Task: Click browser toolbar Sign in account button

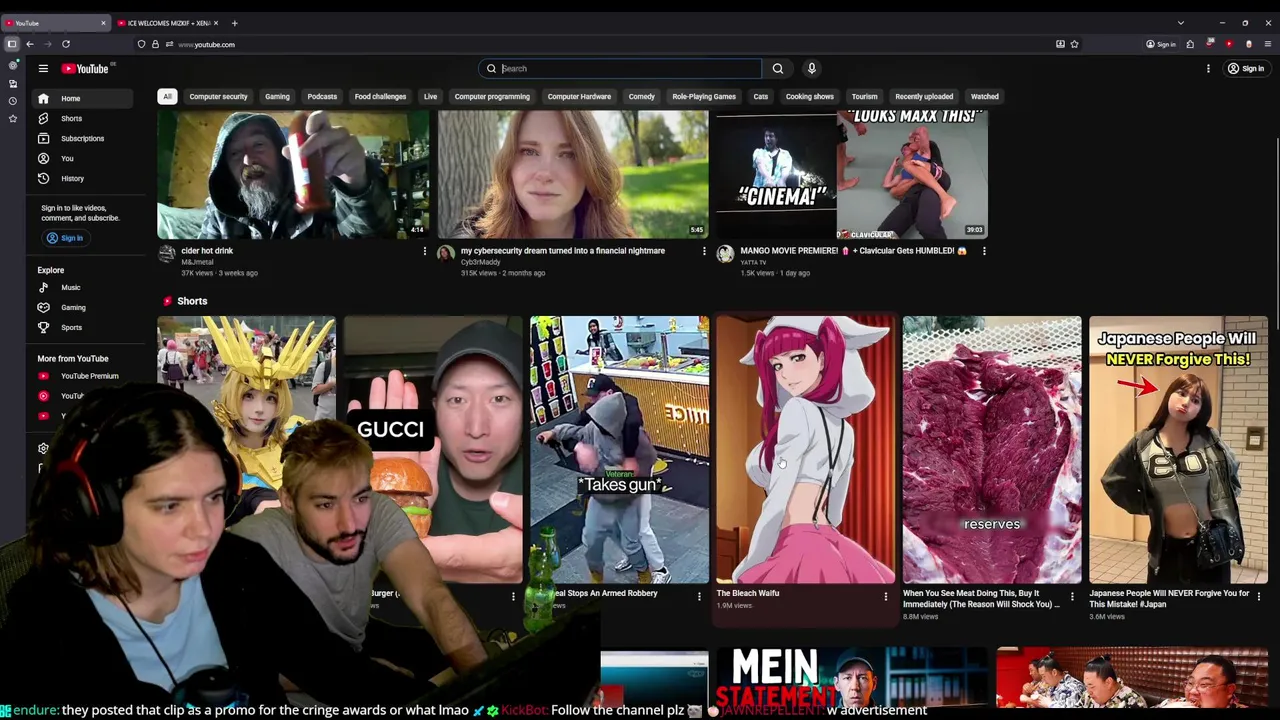Action: [1161, 44]
